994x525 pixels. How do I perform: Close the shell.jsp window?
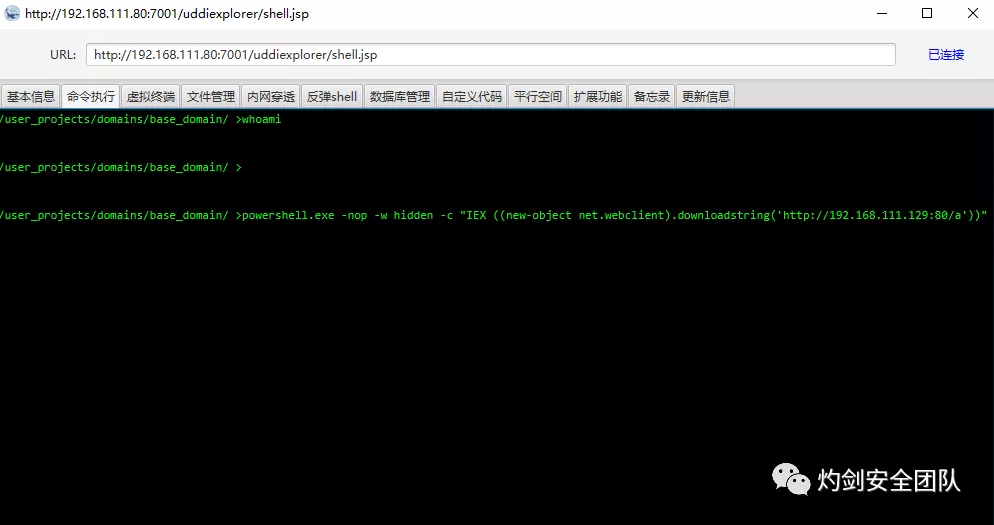pyautogui.click(x=972, y=13)
